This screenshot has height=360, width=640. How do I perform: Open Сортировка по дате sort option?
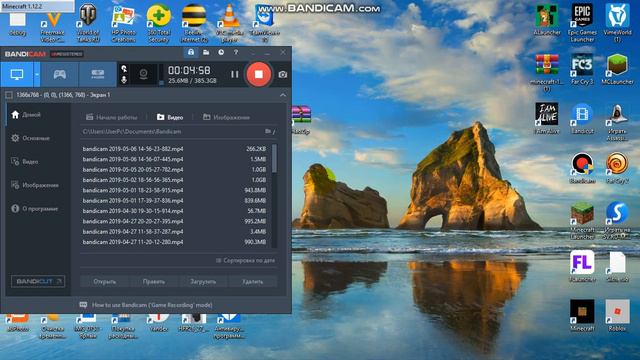pos(245,260)
